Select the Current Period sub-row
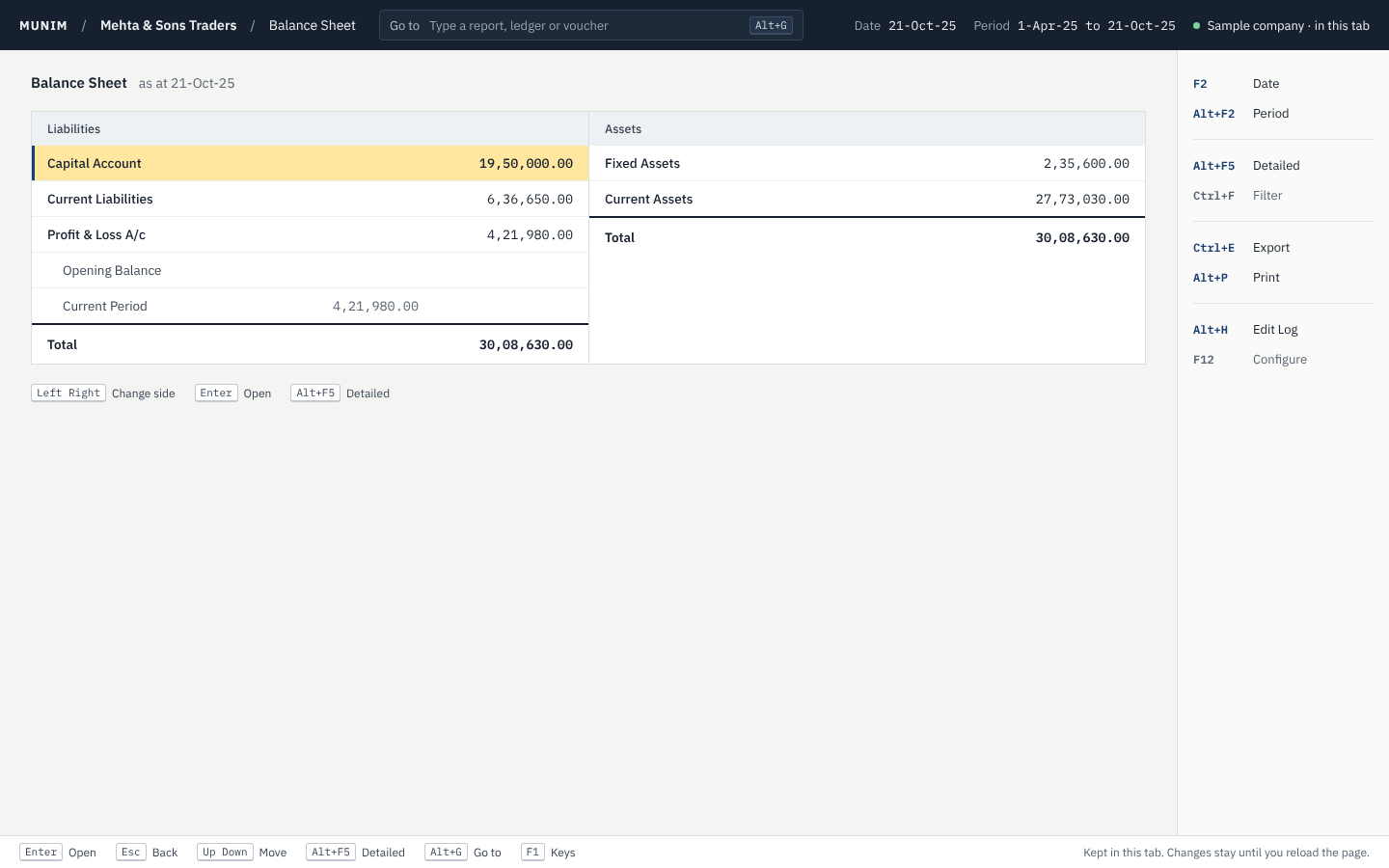 coord(310,306)
